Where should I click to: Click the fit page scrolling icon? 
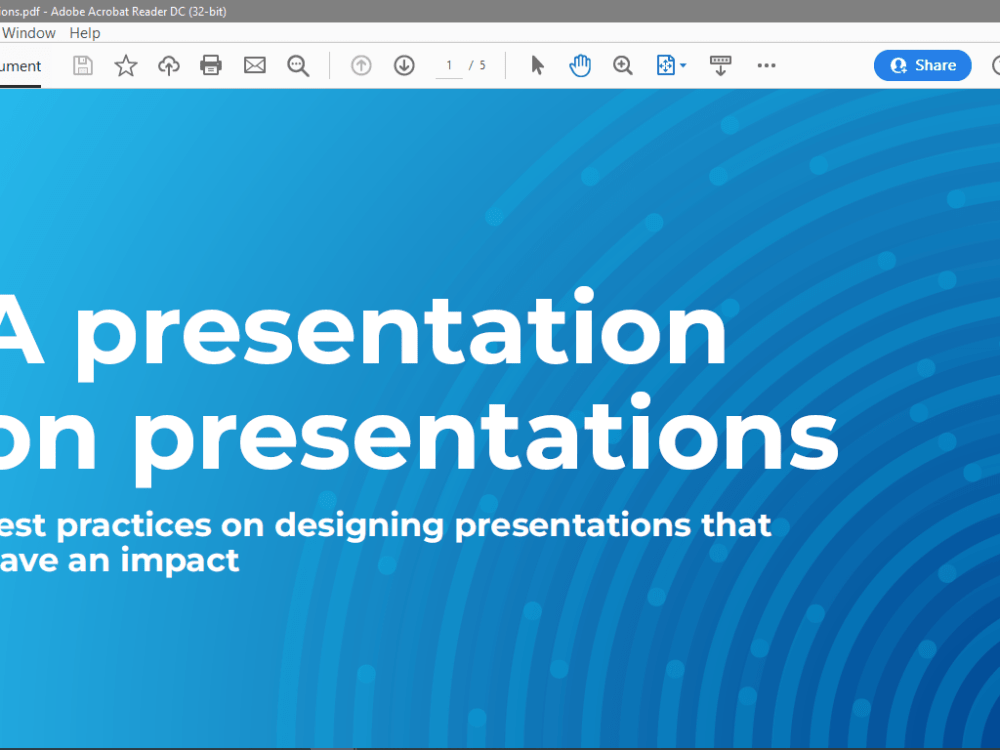pyautogui.click(x=665, y=65)
